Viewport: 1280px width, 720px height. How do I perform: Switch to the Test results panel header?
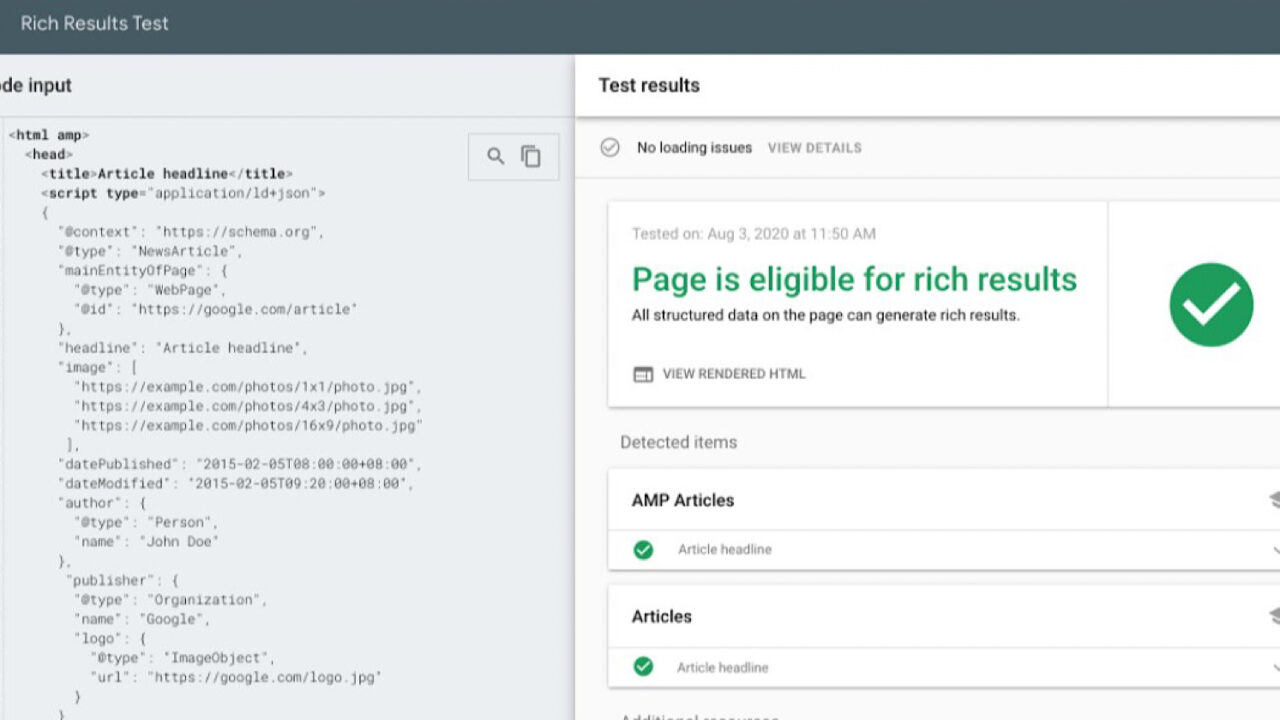point(648,85)
